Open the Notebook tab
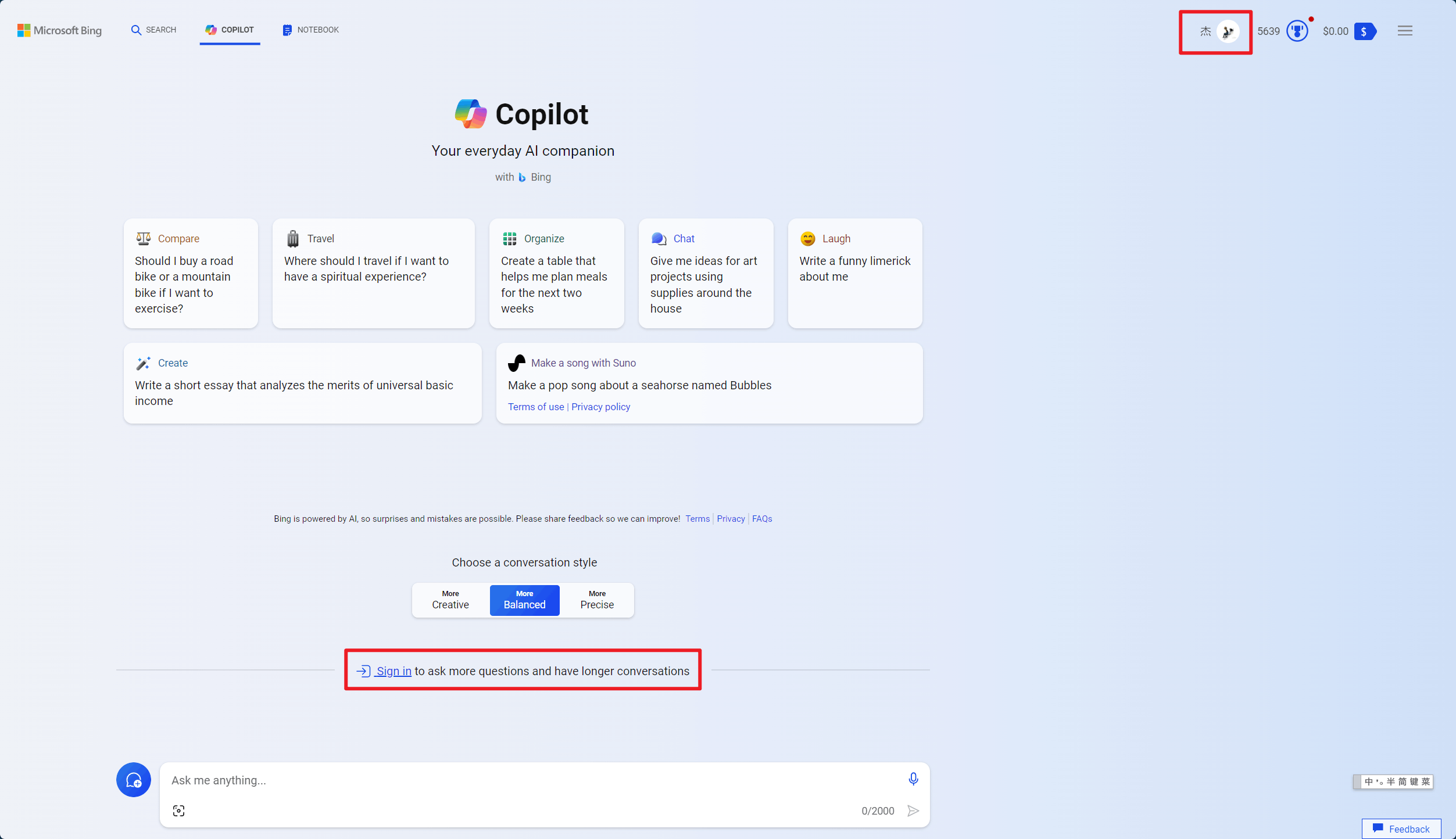Image resolution: width=1456 pixels, height=839 pixels. point(311,30)
